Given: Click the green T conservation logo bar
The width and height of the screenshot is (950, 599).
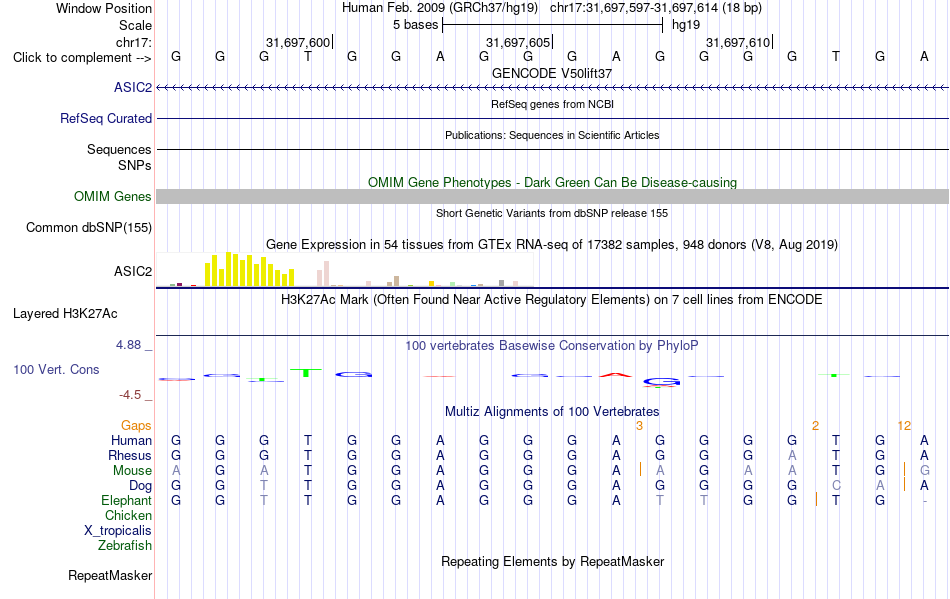Looking at the screenshot, I should coord(306,372).
